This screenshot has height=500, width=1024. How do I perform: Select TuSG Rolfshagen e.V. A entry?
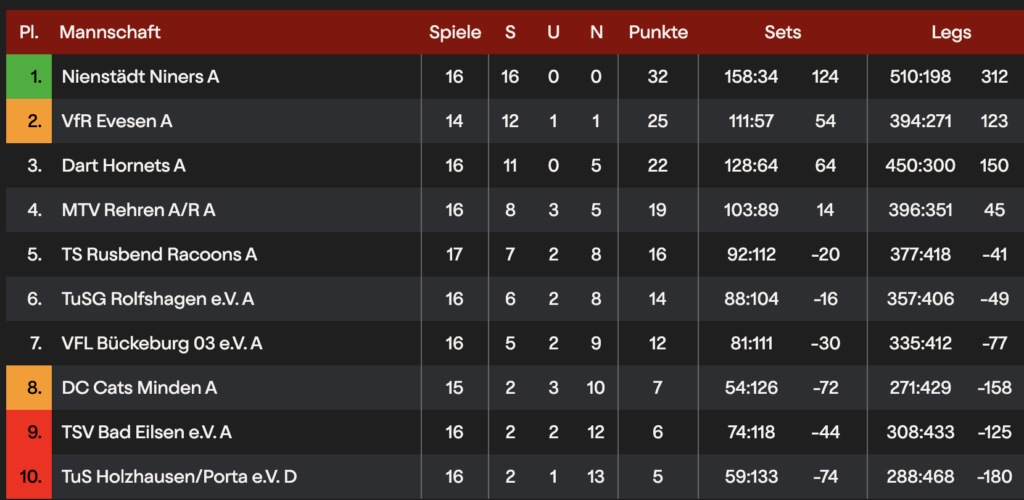(x=158, y=299)
